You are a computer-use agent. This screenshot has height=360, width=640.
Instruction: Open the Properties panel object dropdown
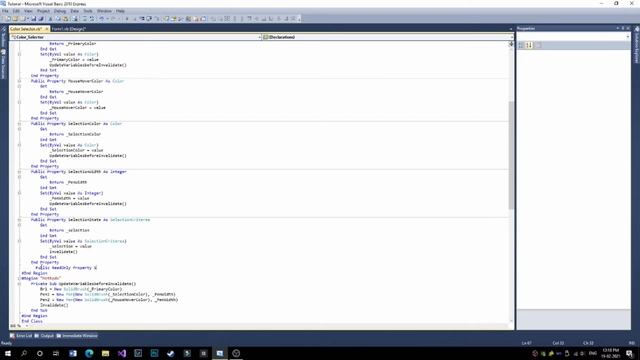(x=573, y=37)
